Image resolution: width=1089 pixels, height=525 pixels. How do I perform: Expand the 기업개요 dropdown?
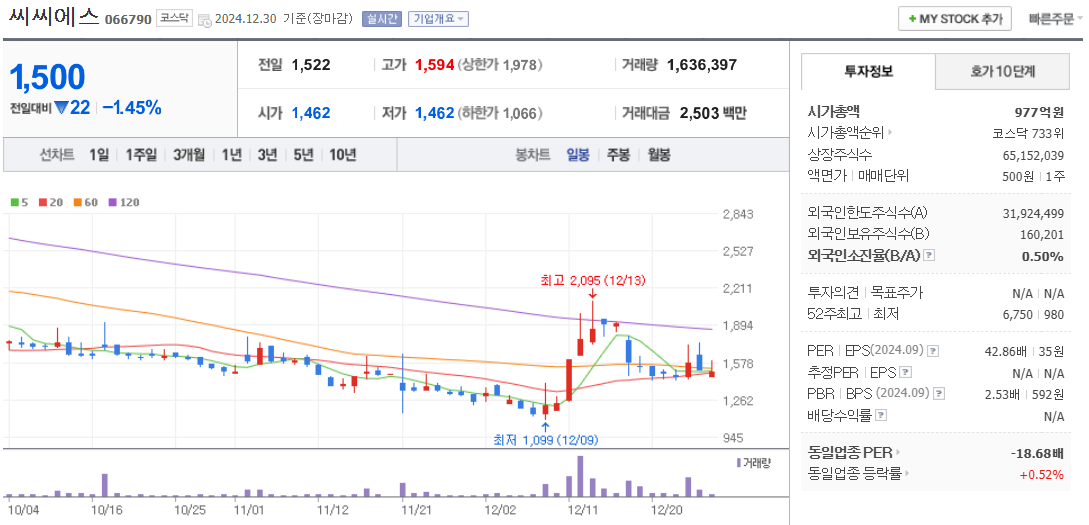click(438, 19)
